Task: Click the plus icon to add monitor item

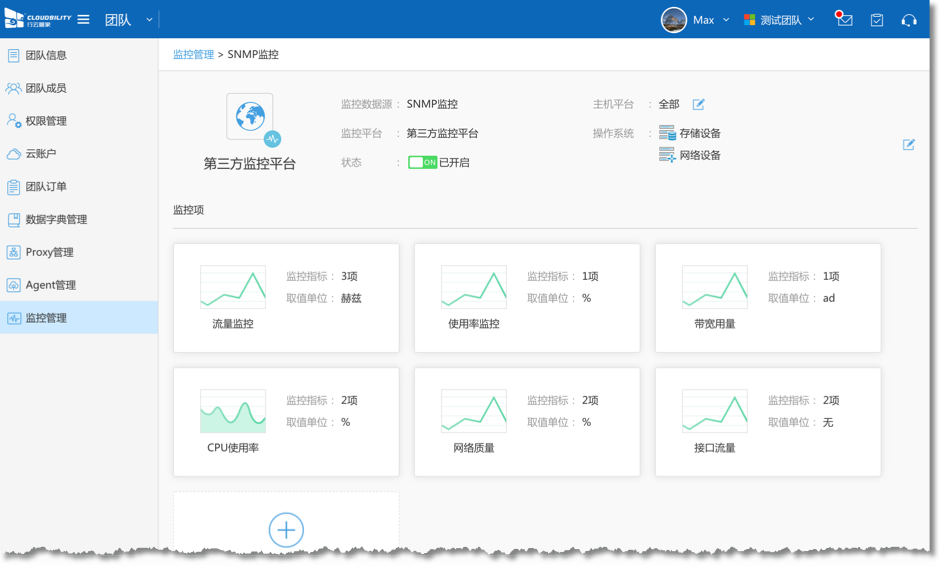Action: pos(286,530)
